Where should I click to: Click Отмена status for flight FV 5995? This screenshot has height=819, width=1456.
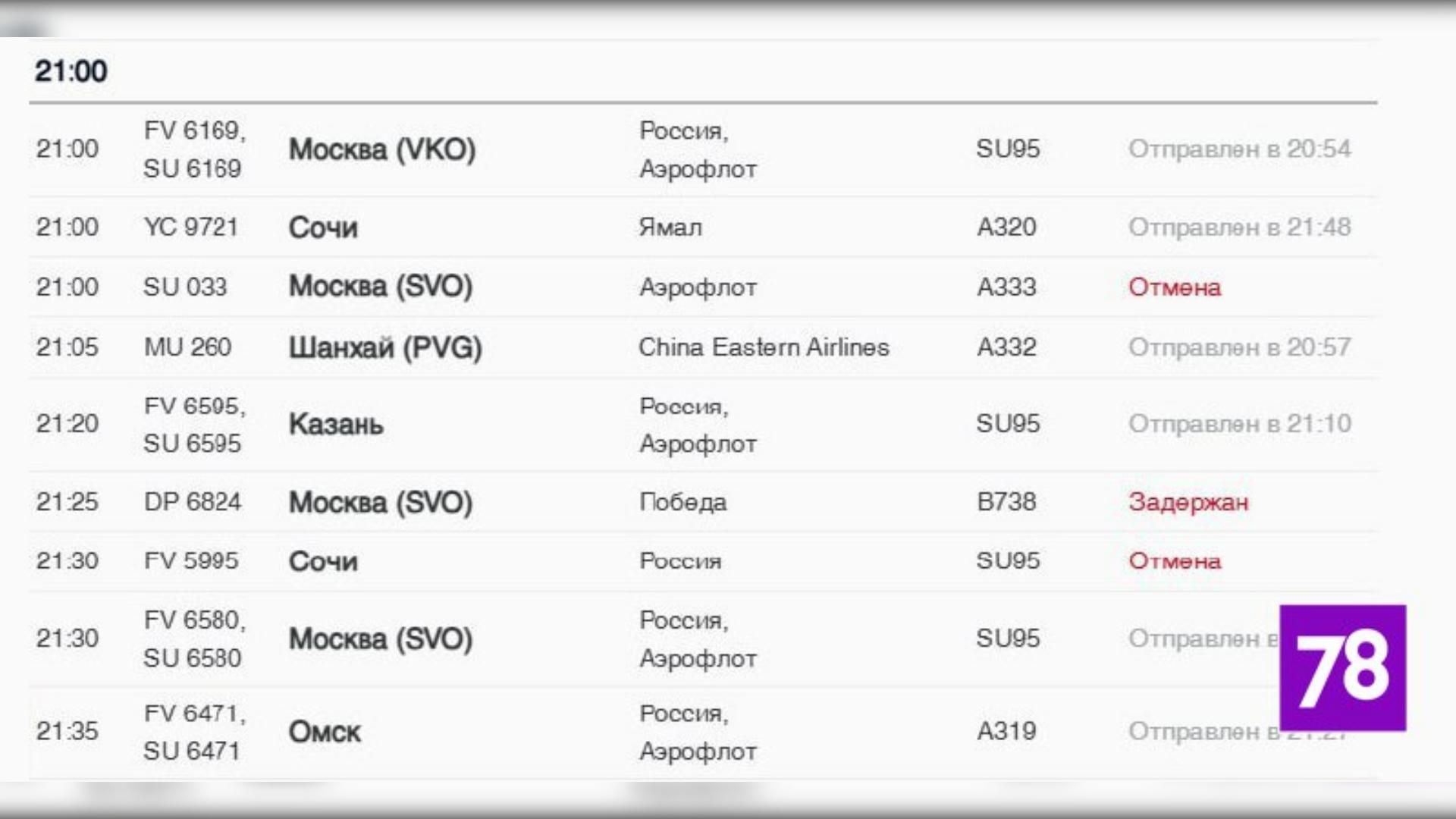[1175, 561]
